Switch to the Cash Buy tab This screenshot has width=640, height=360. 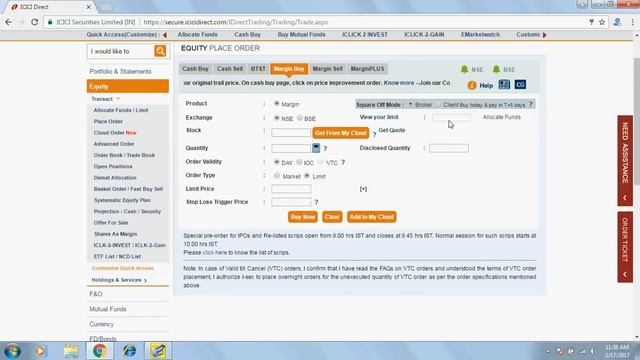pos(195,69)
